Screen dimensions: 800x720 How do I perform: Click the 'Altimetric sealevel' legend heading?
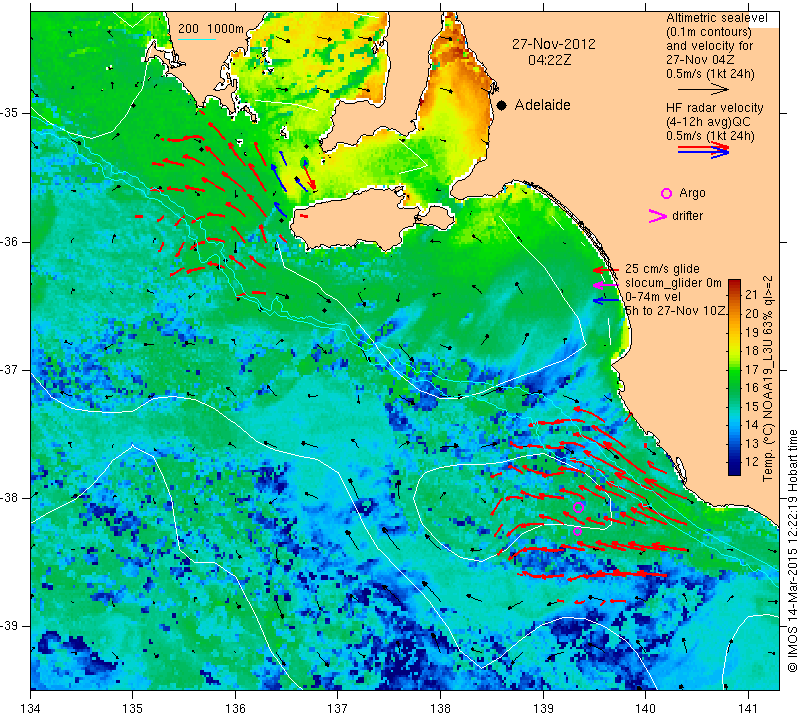pyautogui.click(x=716, y=18)
